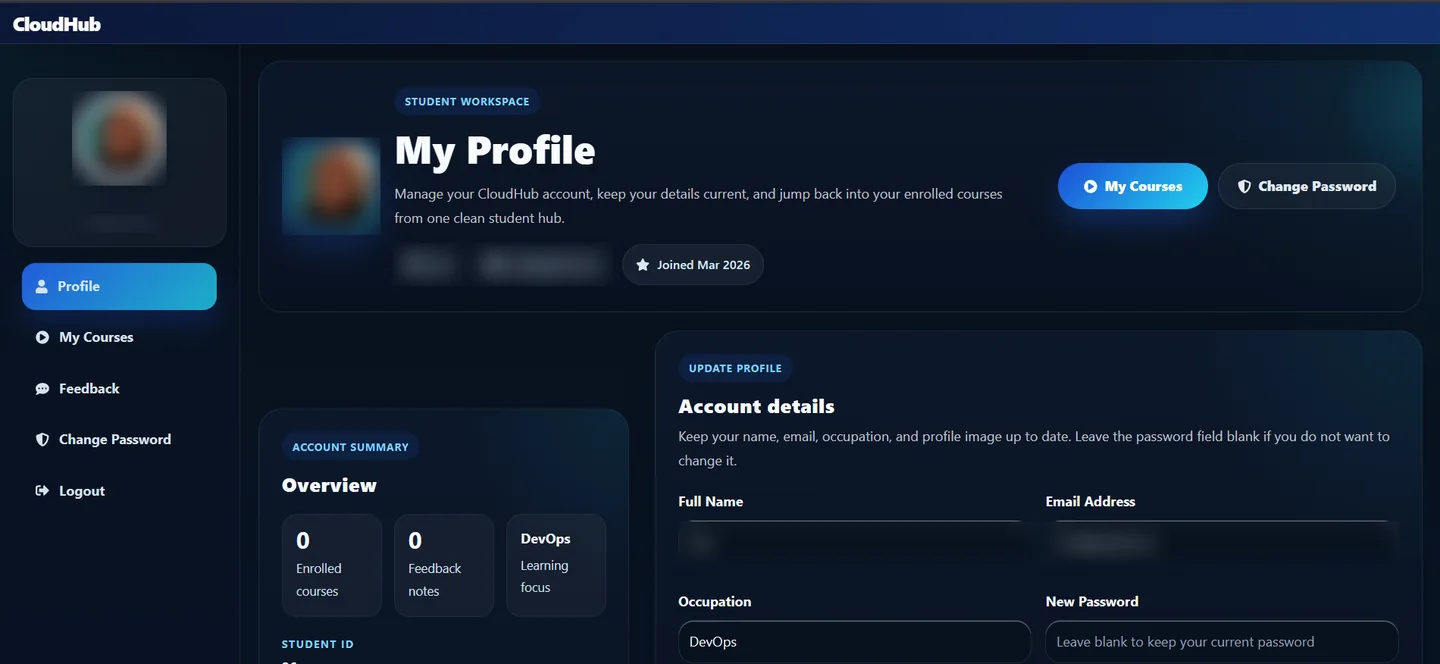Click the STUDENT WORKSPACE label pill
Screen dimensions: 1440x664
pos(467,102)
